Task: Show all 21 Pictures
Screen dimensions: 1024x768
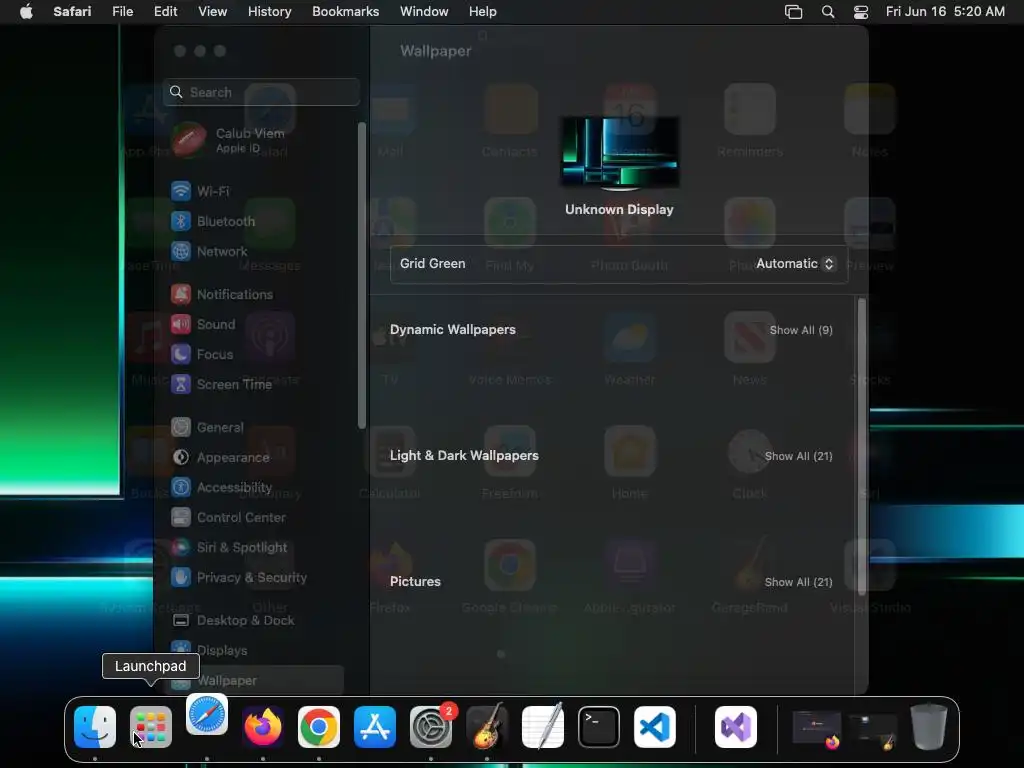Action: (798, 583)
